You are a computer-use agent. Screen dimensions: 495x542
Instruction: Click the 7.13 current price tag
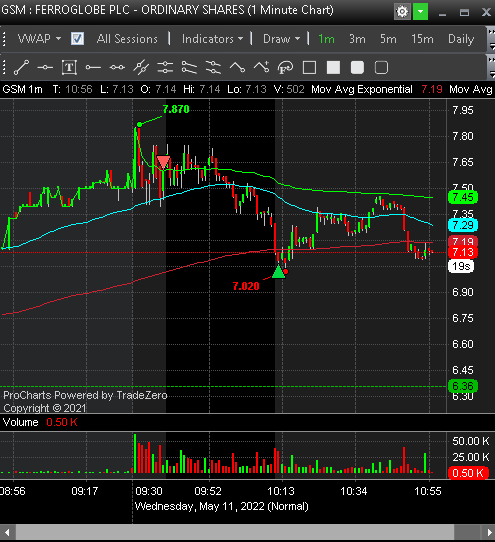[x=463, y=252]
